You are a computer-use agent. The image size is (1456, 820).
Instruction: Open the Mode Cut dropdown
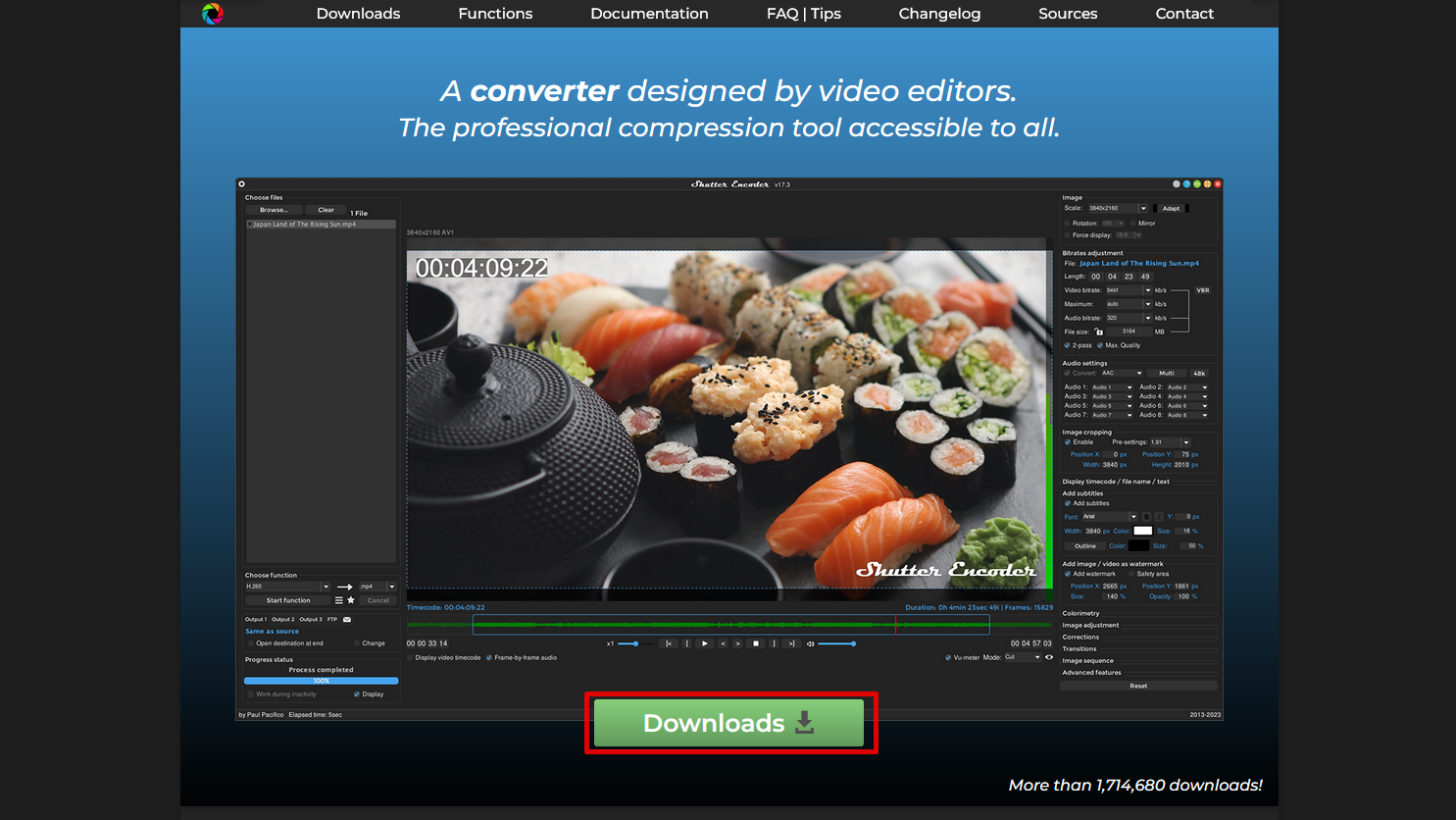tap(1023, 657)
